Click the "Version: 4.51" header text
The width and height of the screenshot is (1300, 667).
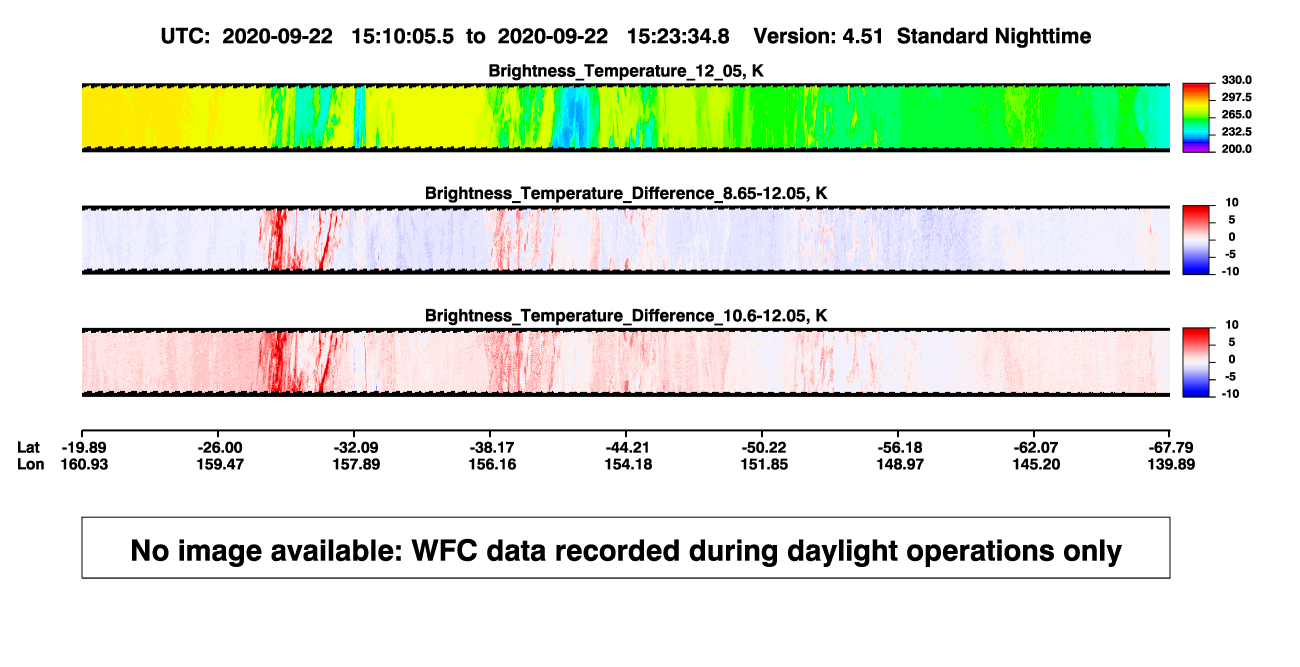[x=820, y=36]
